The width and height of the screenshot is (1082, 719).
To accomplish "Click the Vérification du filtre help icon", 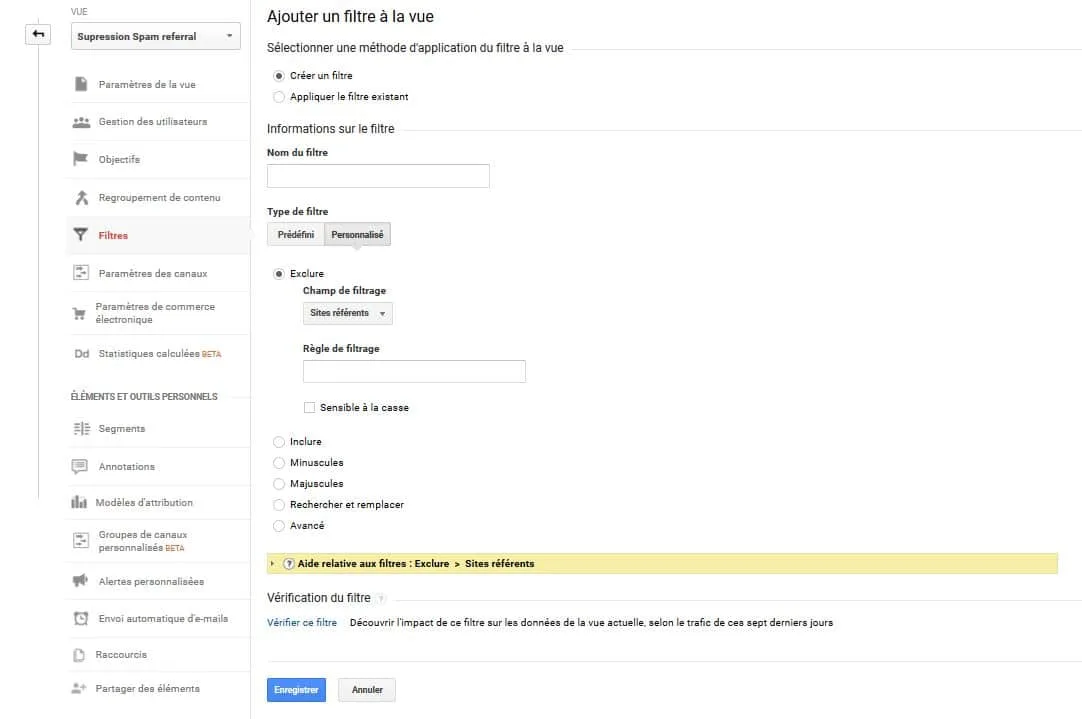I will [381, 598].
